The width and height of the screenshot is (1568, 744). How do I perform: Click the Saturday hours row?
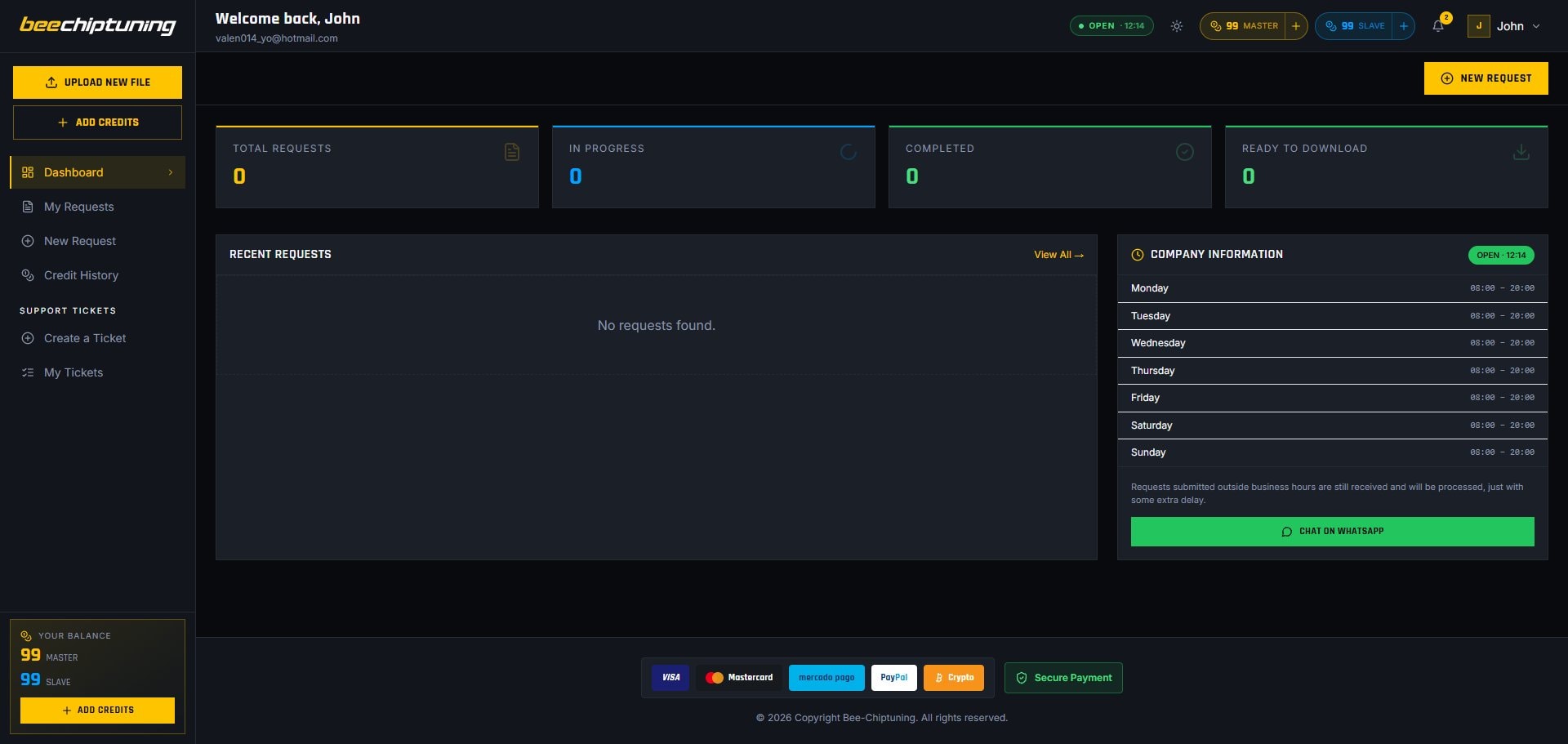pos(1333,425)
